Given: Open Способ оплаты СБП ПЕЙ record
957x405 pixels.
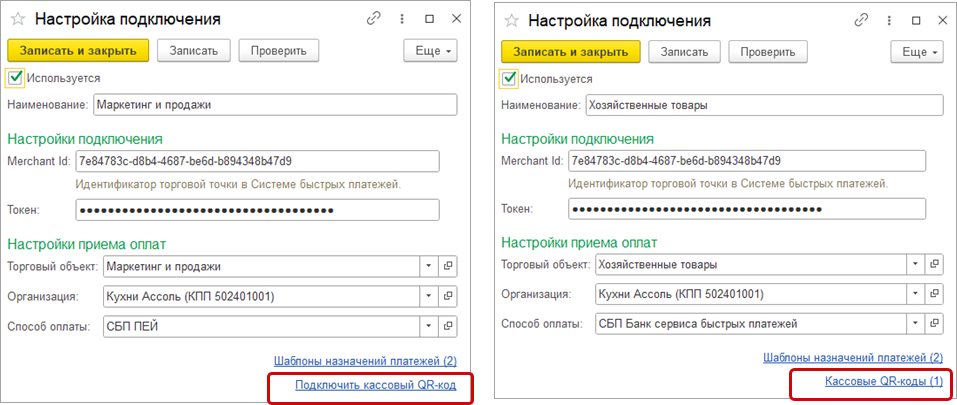Looking at the screenshot, I should pyautogui.click(x=448, y=326).
